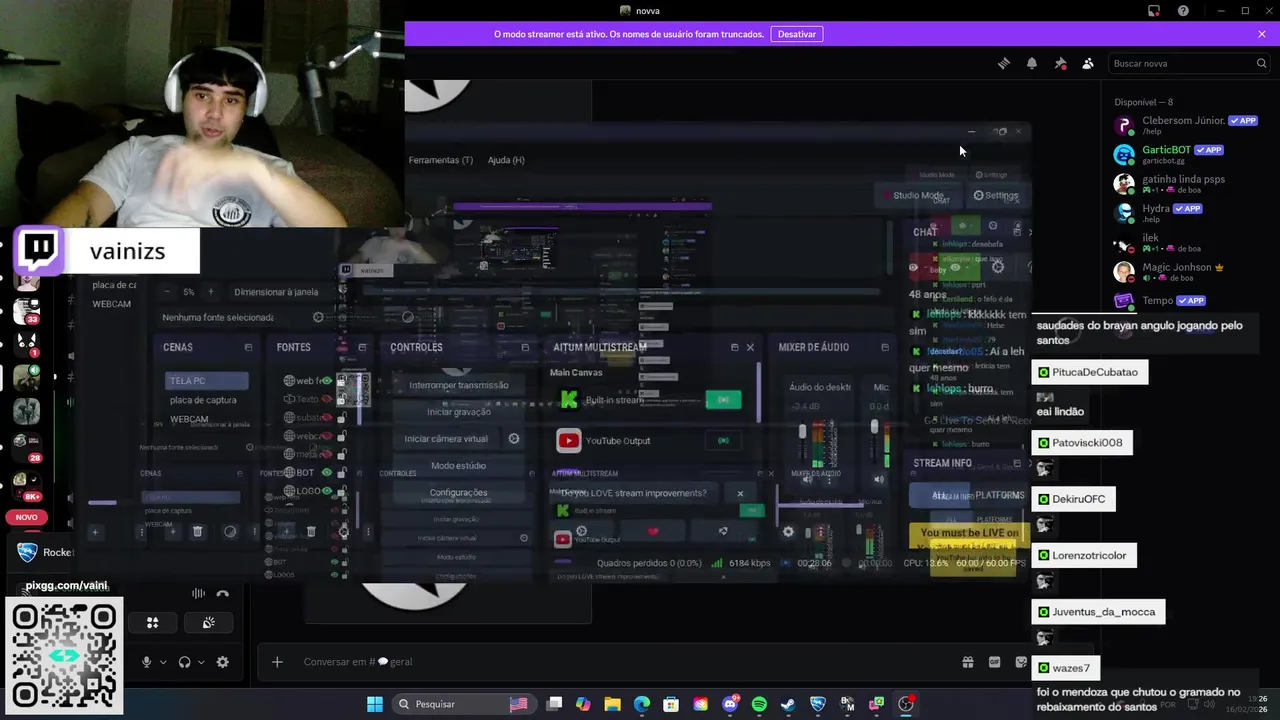Open Discord microphone input options arrow
Viewport: 1280px width, 720px height.
(163, 662)
